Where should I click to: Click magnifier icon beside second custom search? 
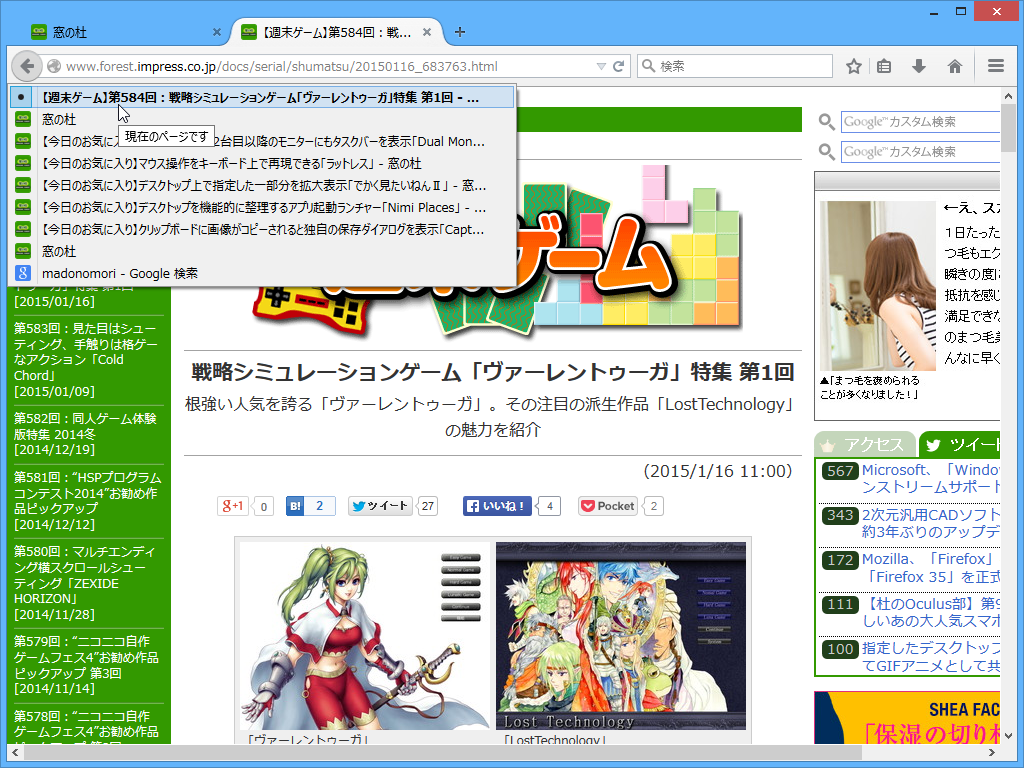point(827,152)
